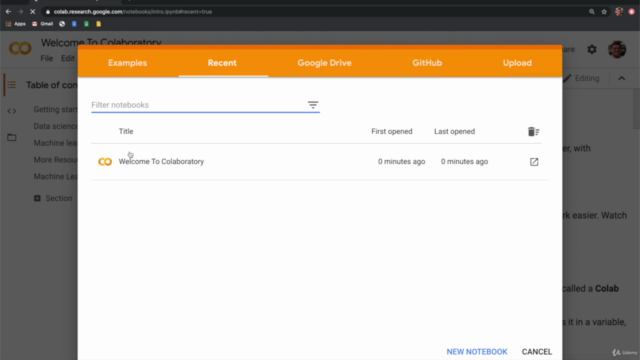Click the Data science contents entry
640x360 pixels.
coord(55,126)
